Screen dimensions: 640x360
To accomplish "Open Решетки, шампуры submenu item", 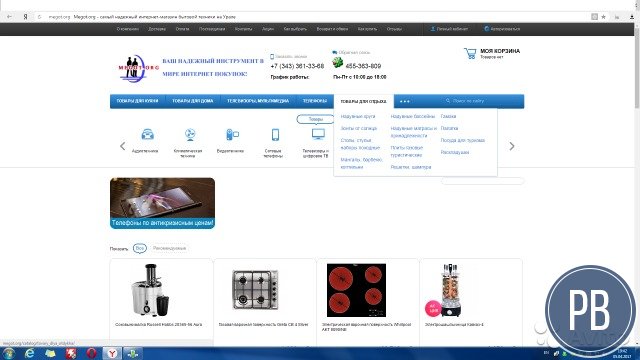I will pos(411,167).
